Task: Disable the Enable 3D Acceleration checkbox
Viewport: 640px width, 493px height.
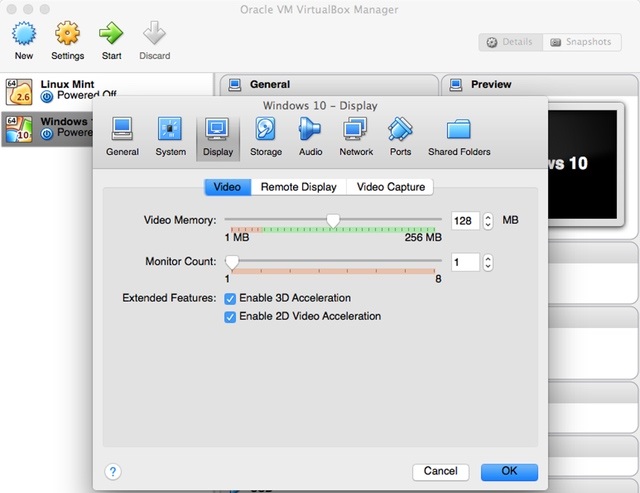Action: click(x=230, y=299)
